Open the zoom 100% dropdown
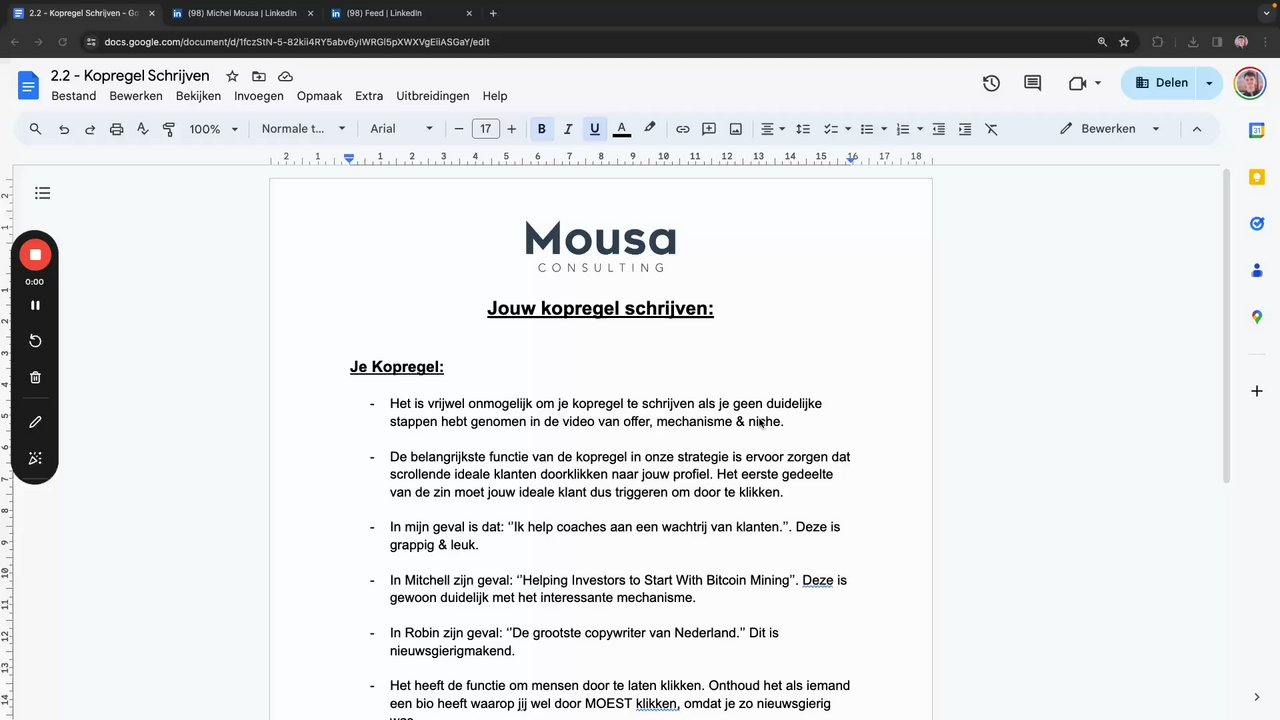 (215, 129)
